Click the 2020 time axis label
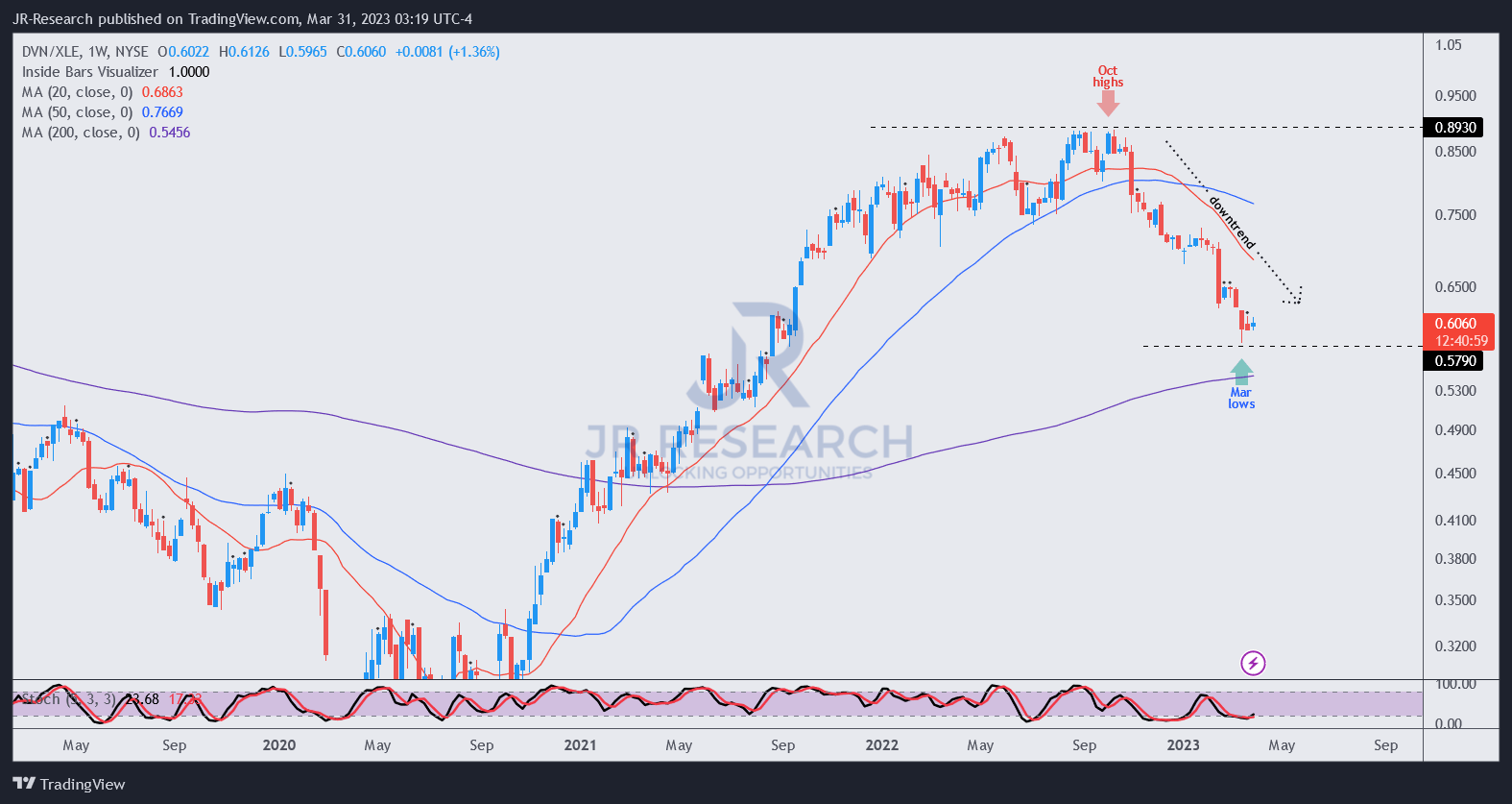 279,745
